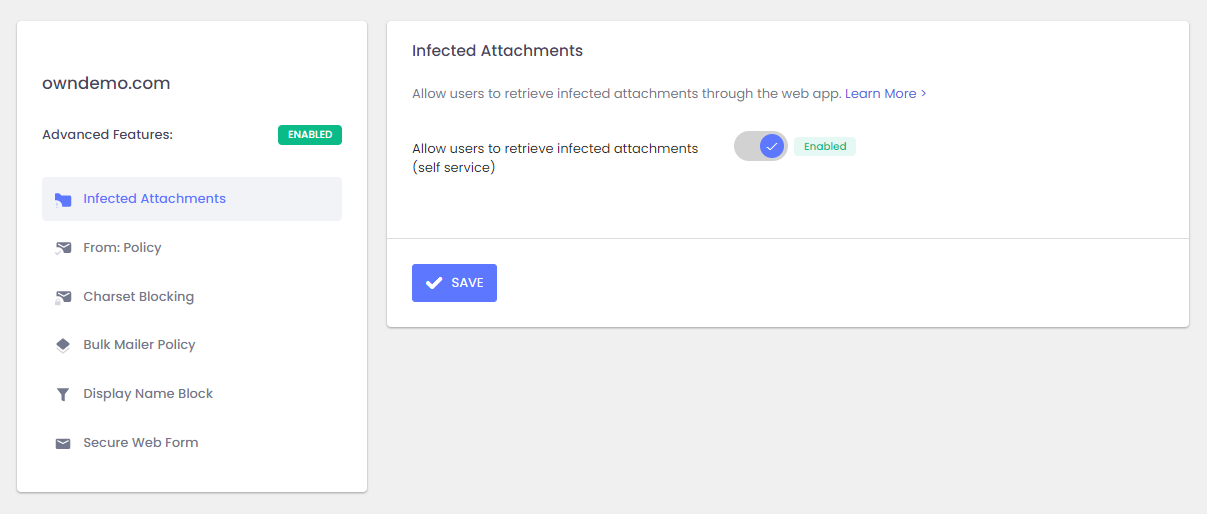The width and height of the screenshot is (1207, 514).
Task: Disable the infected attachments retrieval toggle
Action: [x=761, y=147]
